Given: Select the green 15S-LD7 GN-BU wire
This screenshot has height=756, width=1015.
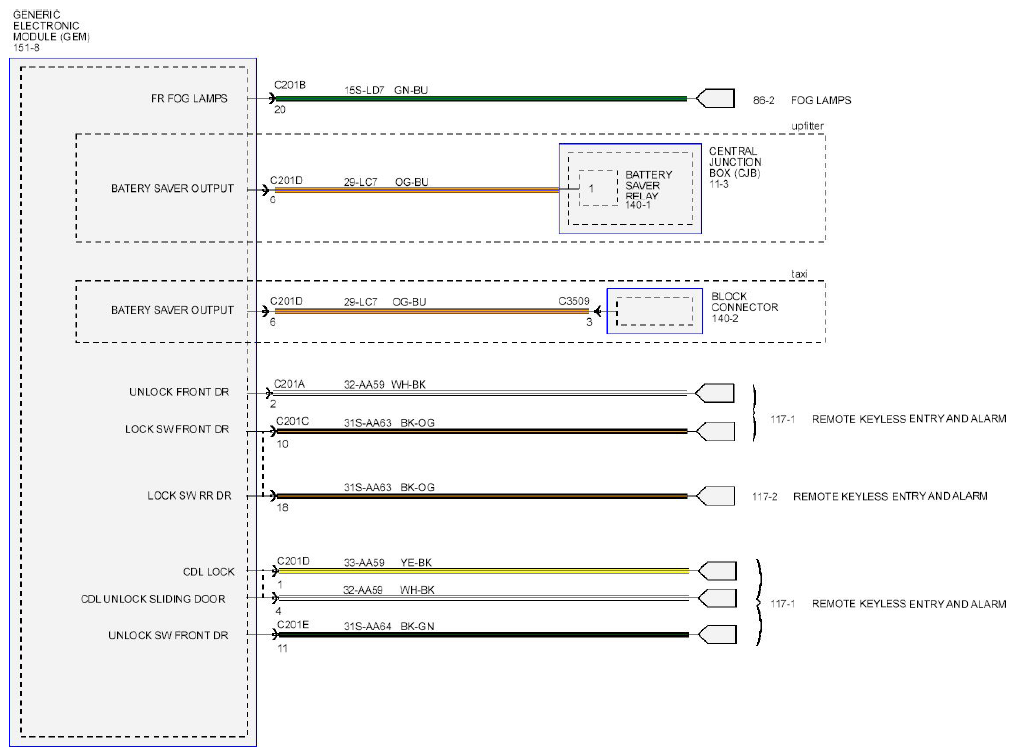Looking at the screenshot, I should (480, 99).
